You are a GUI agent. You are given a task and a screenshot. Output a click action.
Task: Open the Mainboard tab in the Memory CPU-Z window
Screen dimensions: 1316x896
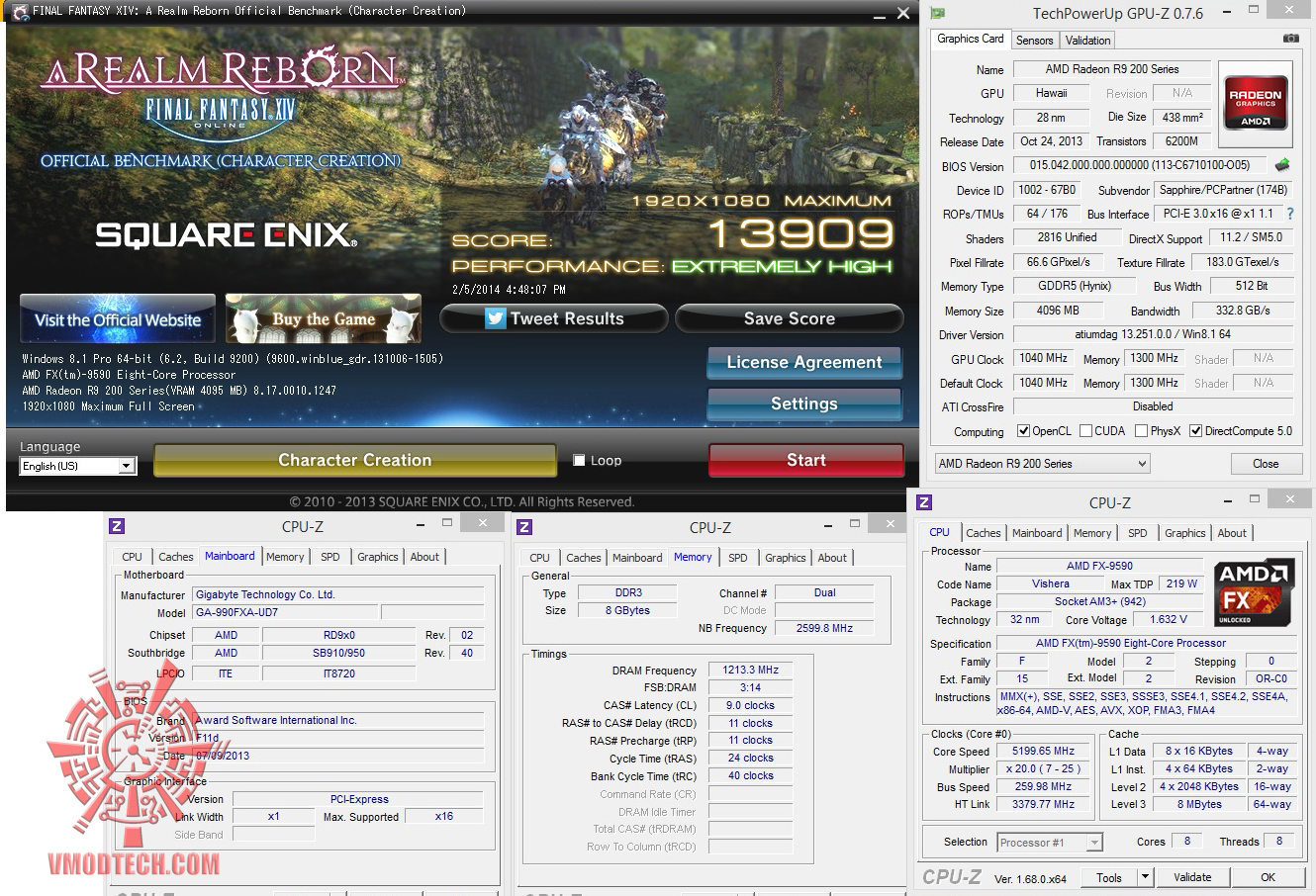tap(637, 558)
